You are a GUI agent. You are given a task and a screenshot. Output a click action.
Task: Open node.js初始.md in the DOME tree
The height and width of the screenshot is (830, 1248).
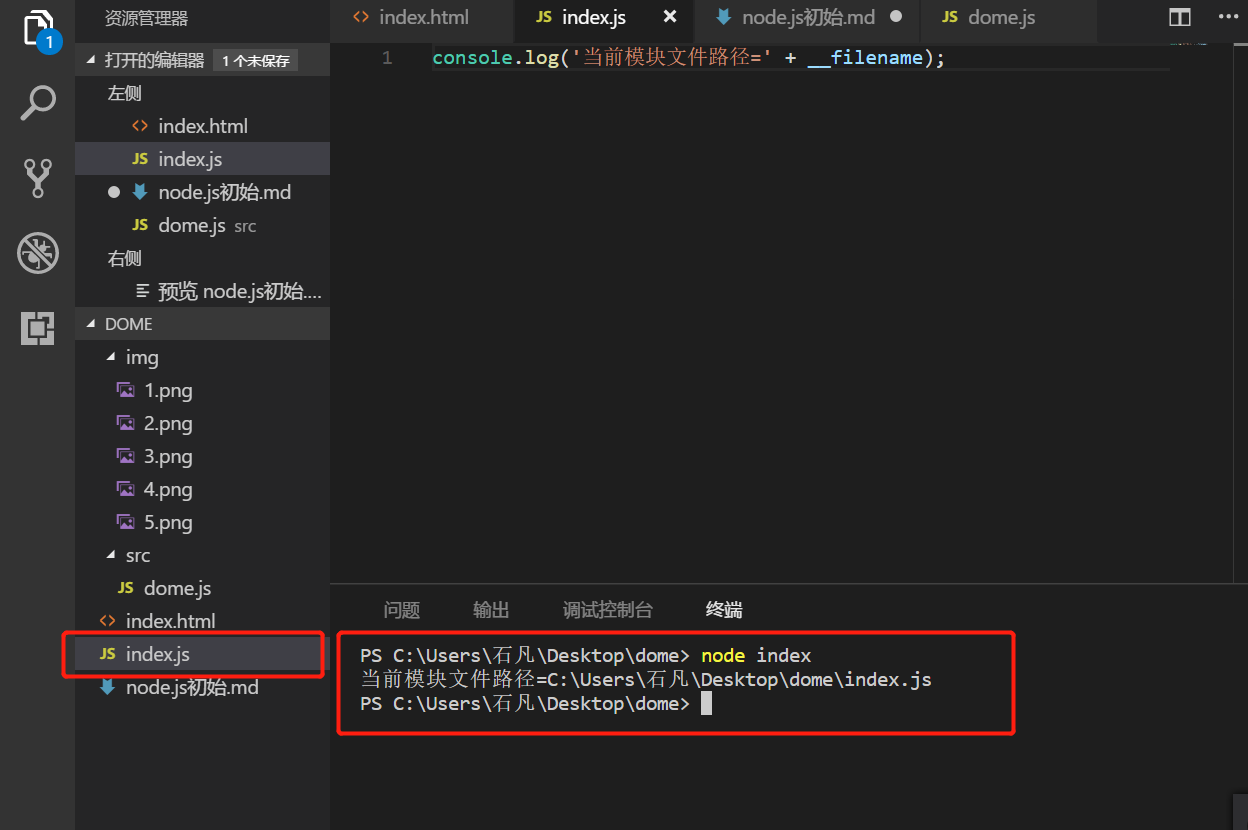(191, 687)
